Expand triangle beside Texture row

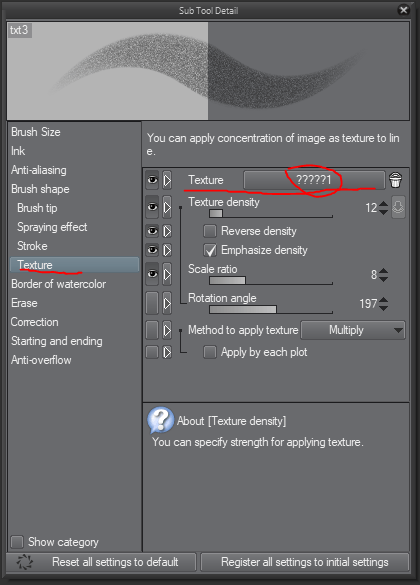[x=167, y=180]
